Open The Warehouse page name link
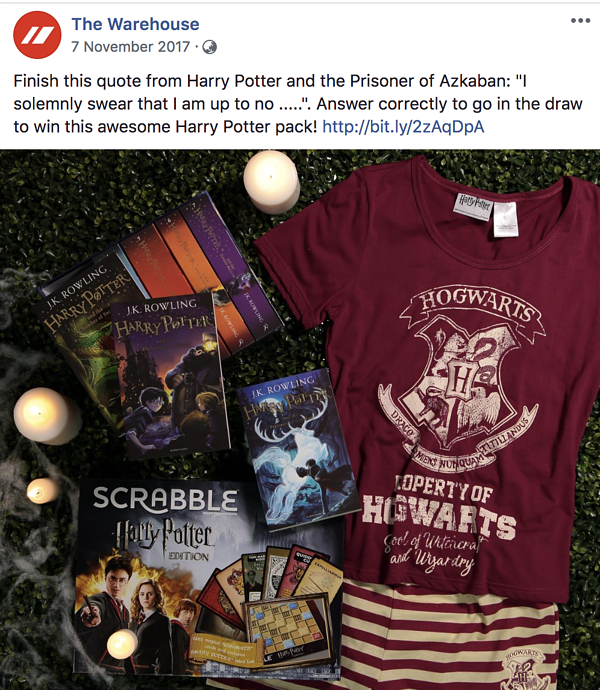The height and width of the screenshot is (690, 600). tap(135, 24)
